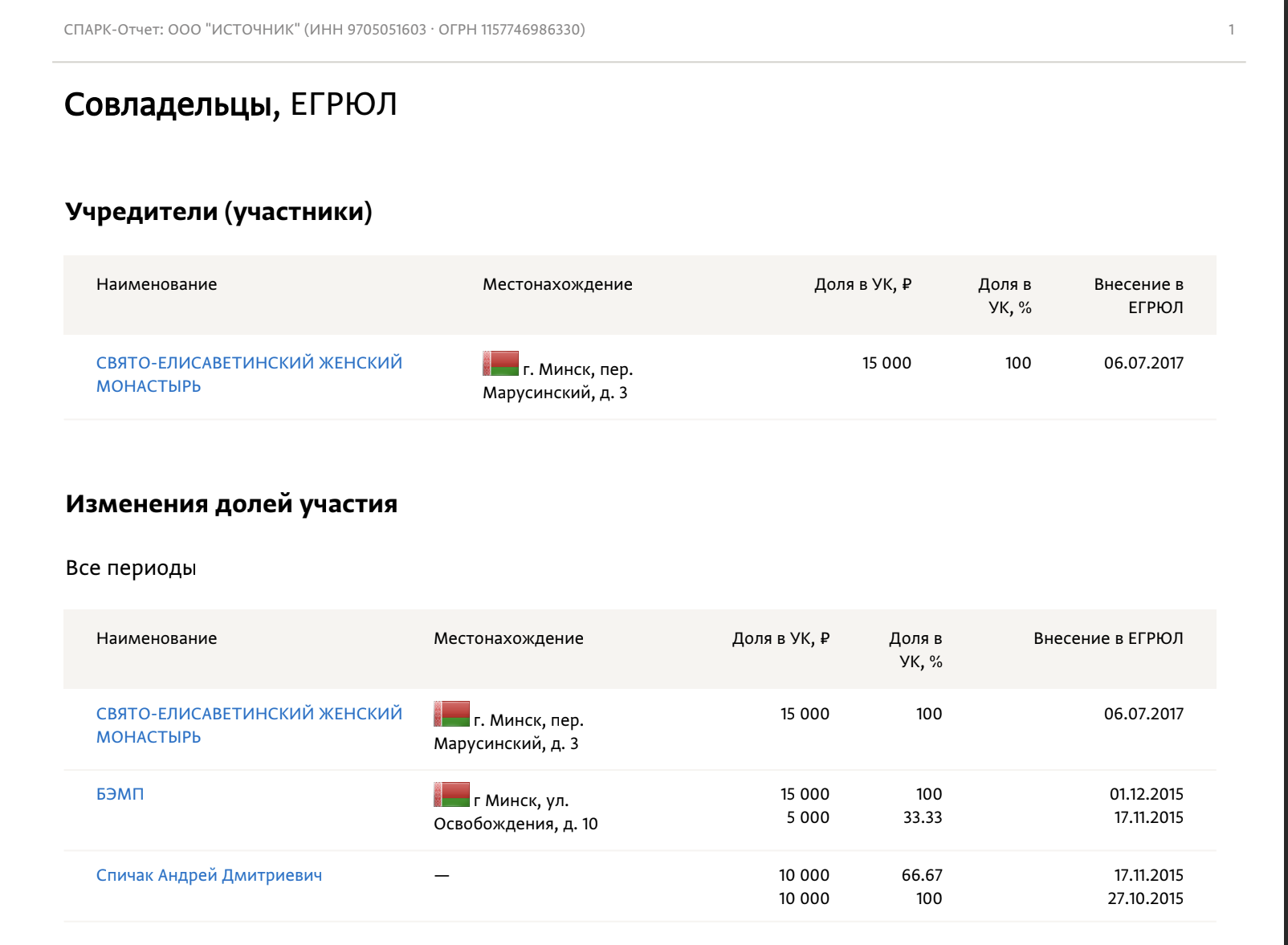Open СВЯТО-ЕЛИСАВЕТИНСКИЙ ЖЕНСКИЙ МОНАСТЫРЬ link in Учредители table
The width and height of the screenshot is (1288, 945).
(249, 374)
